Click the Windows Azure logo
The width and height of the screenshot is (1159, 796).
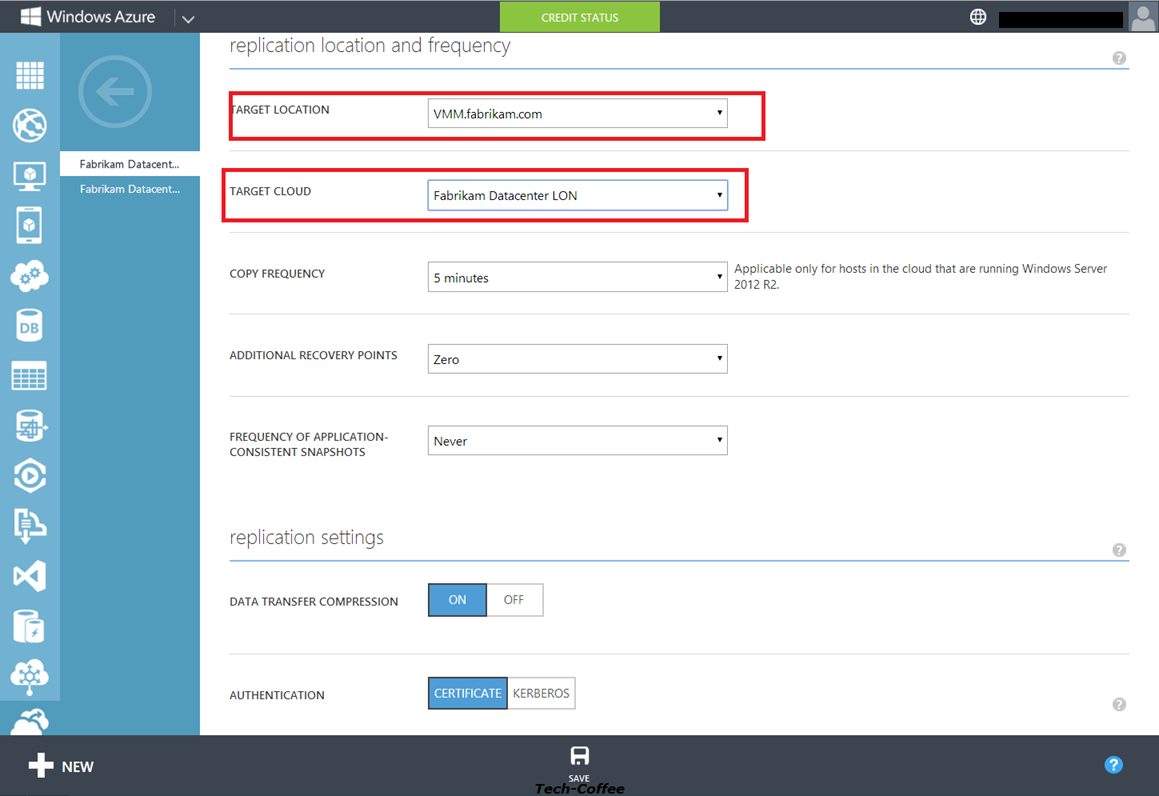click(88, 16)
